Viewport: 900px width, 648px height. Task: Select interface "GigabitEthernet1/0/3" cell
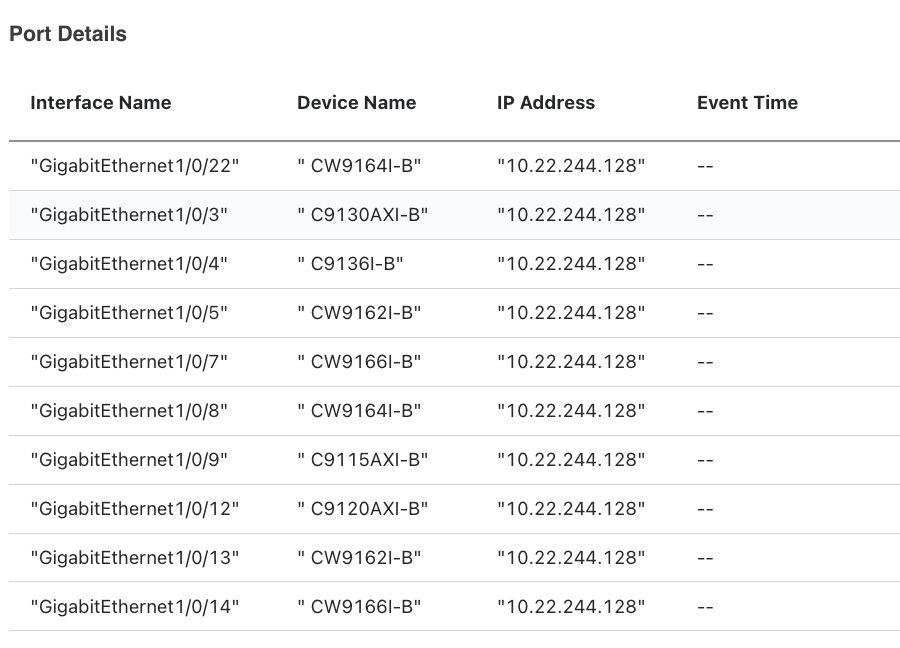129,215
